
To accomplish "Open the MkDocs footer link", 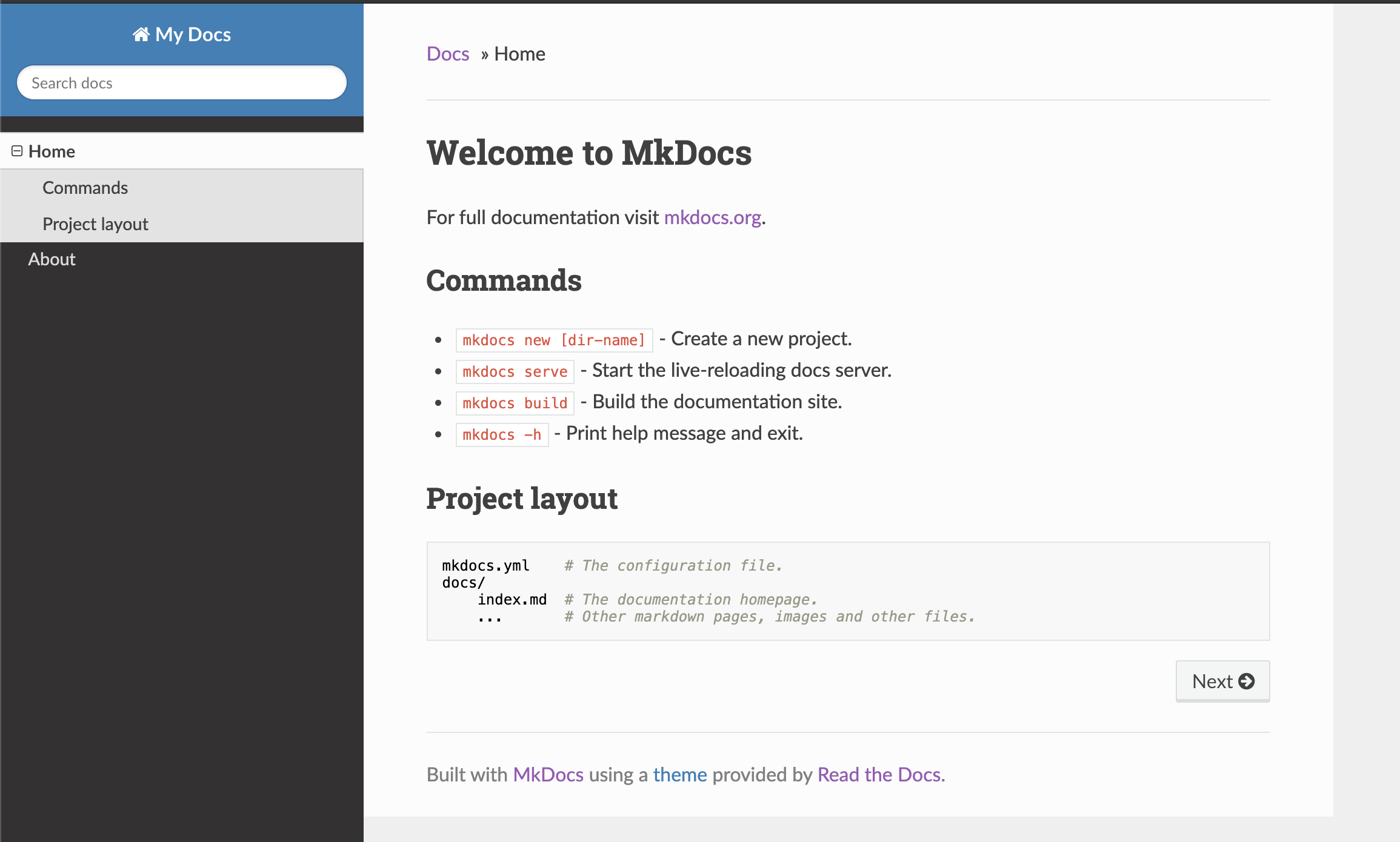I will 548,775.
